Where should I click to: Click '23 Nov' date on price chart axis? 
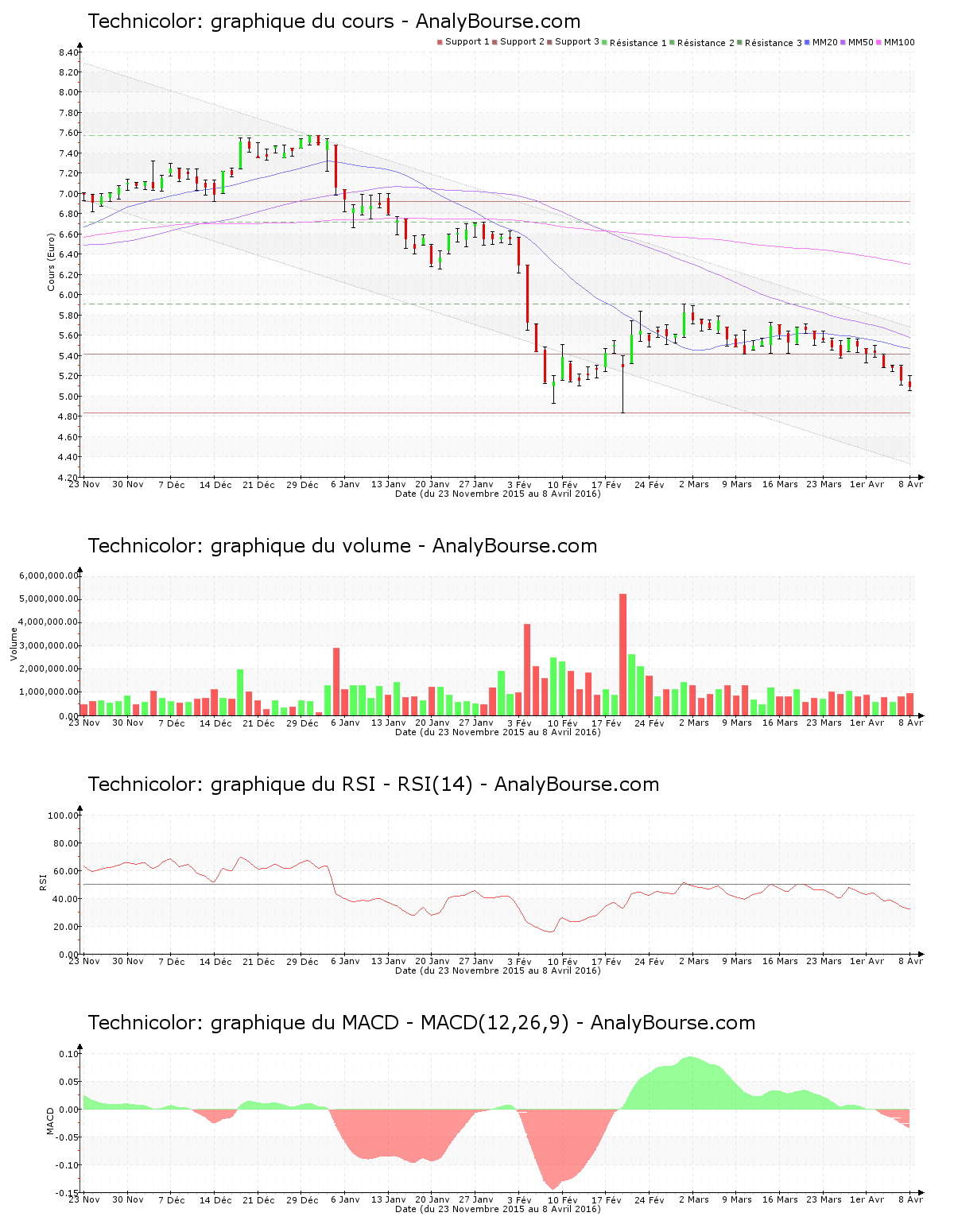84,484
